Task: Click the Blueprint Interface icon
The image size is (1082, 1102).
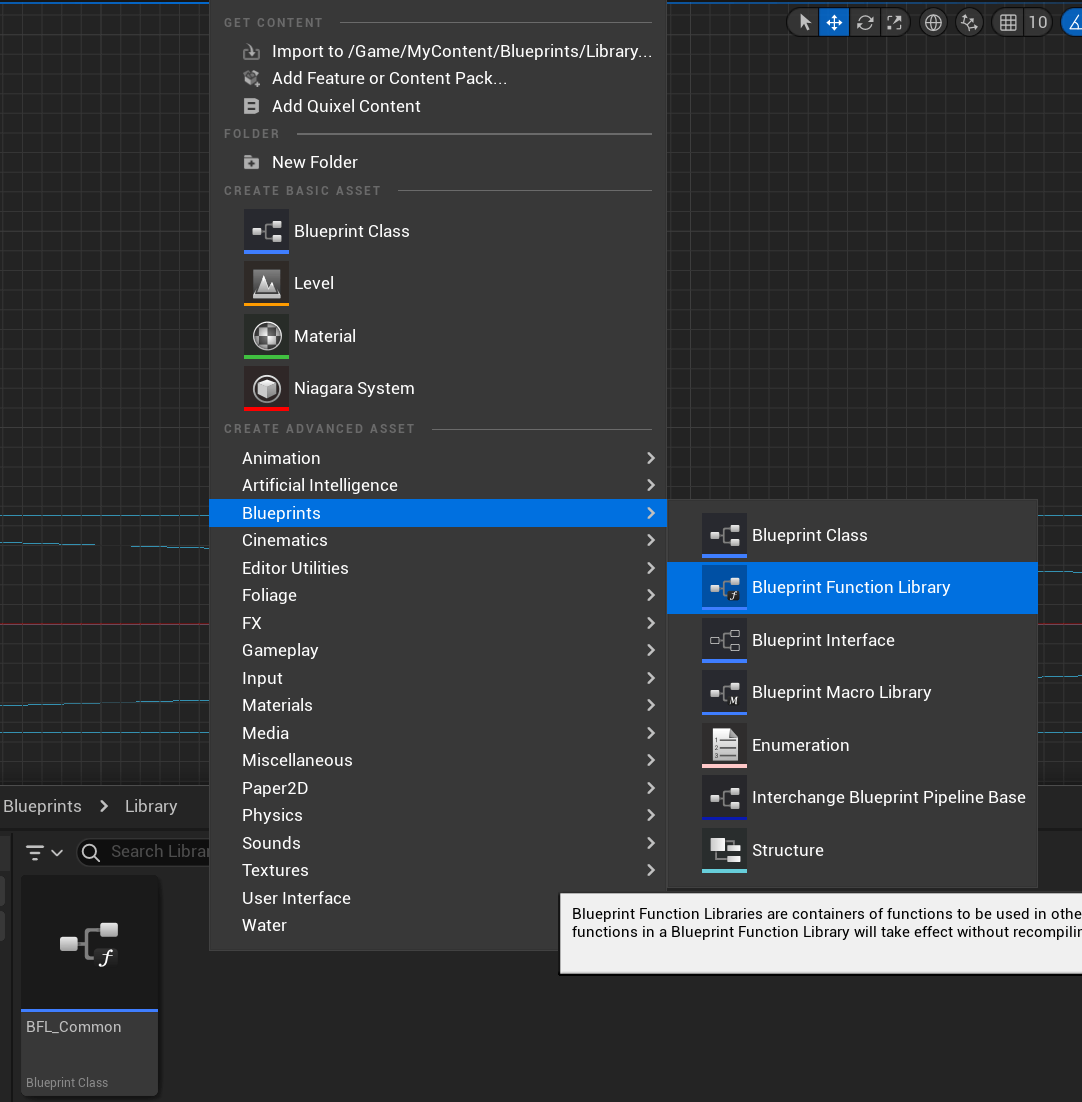Action: pos(724,640)
